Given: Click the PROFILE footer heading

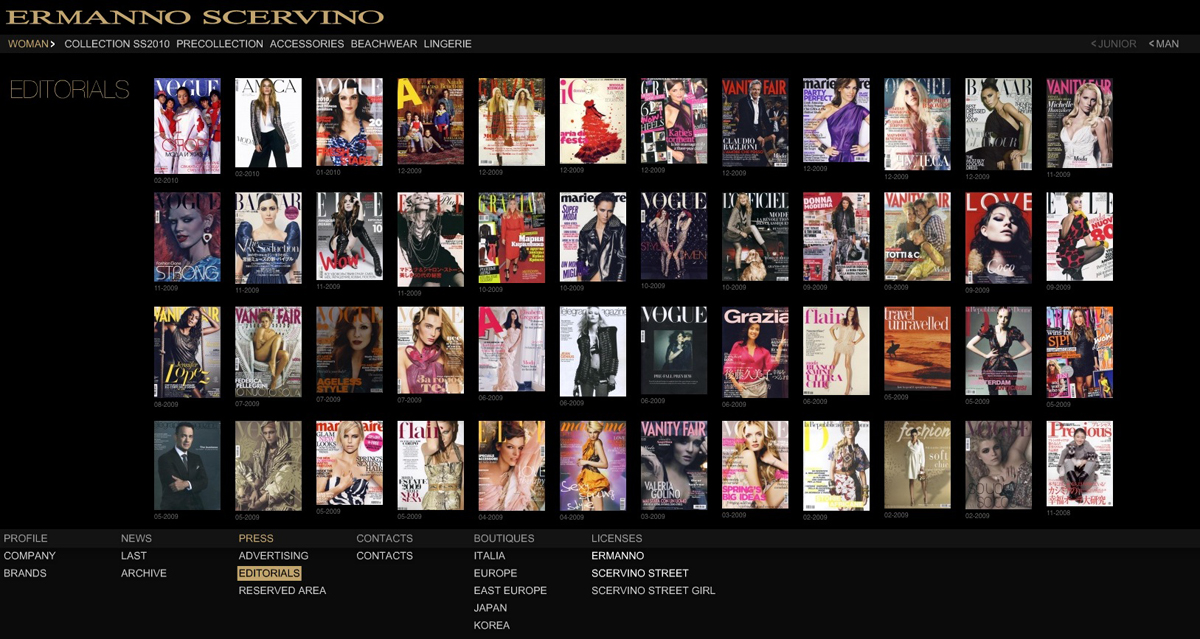Looking at the screenshot, I should click(x=26, y=538).
